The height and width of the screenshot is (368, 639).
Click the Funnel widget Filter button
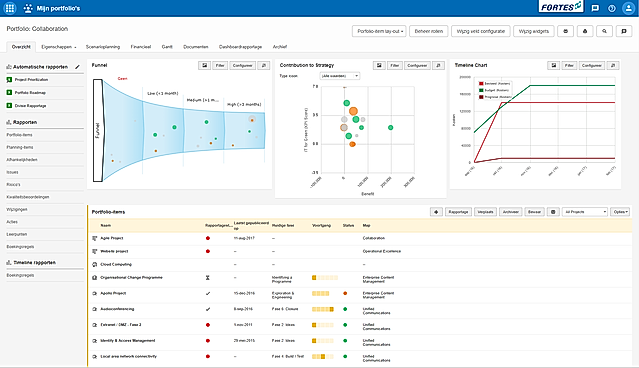click(220, 65)
